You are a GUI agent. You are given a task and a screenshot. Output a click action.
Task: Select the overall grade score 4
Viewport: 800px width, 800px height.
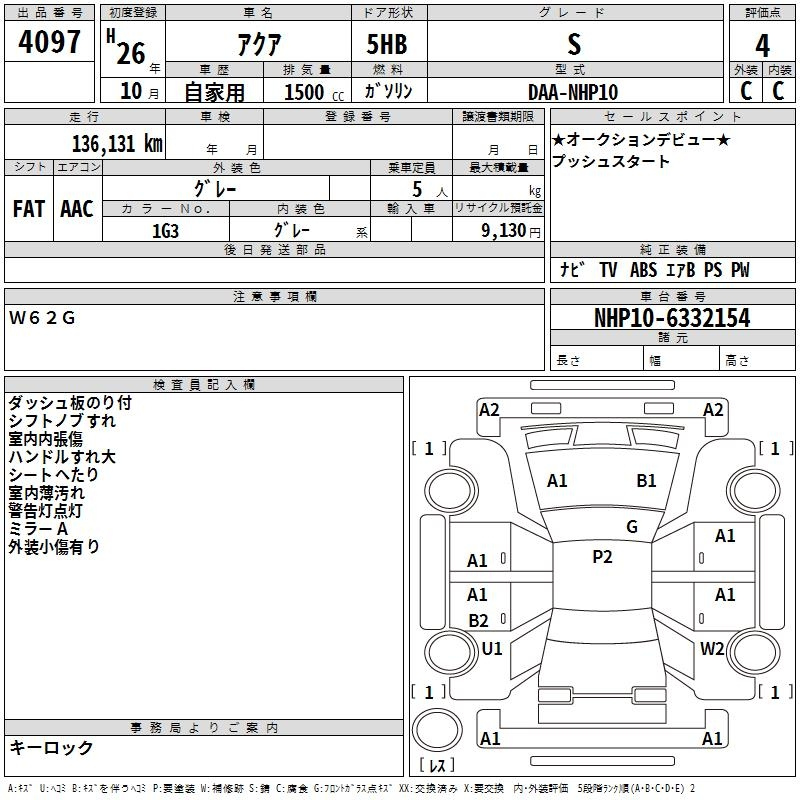pos(762,46)
